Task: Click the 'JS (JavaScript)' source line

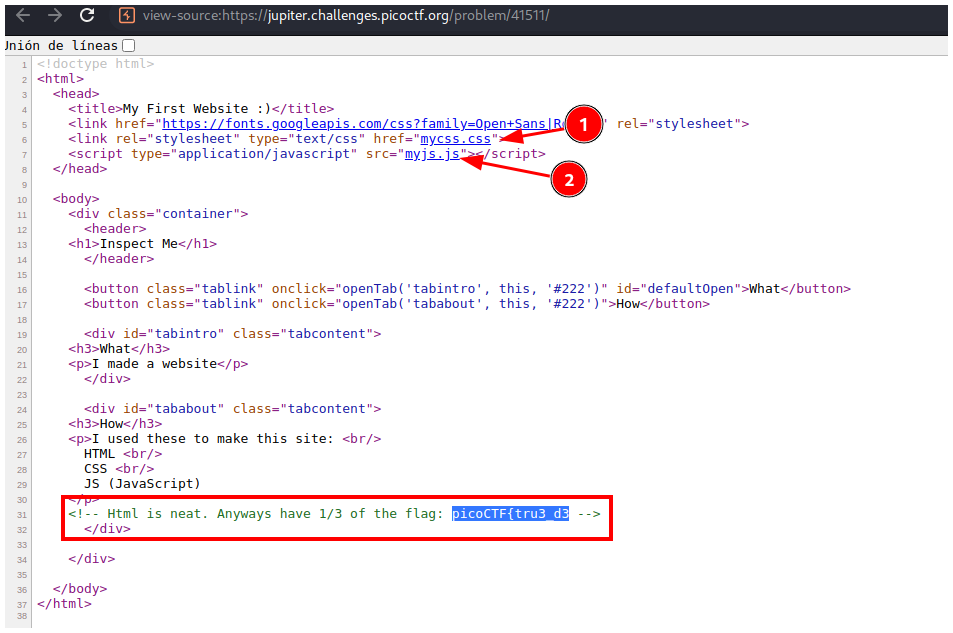Action: 142,484
